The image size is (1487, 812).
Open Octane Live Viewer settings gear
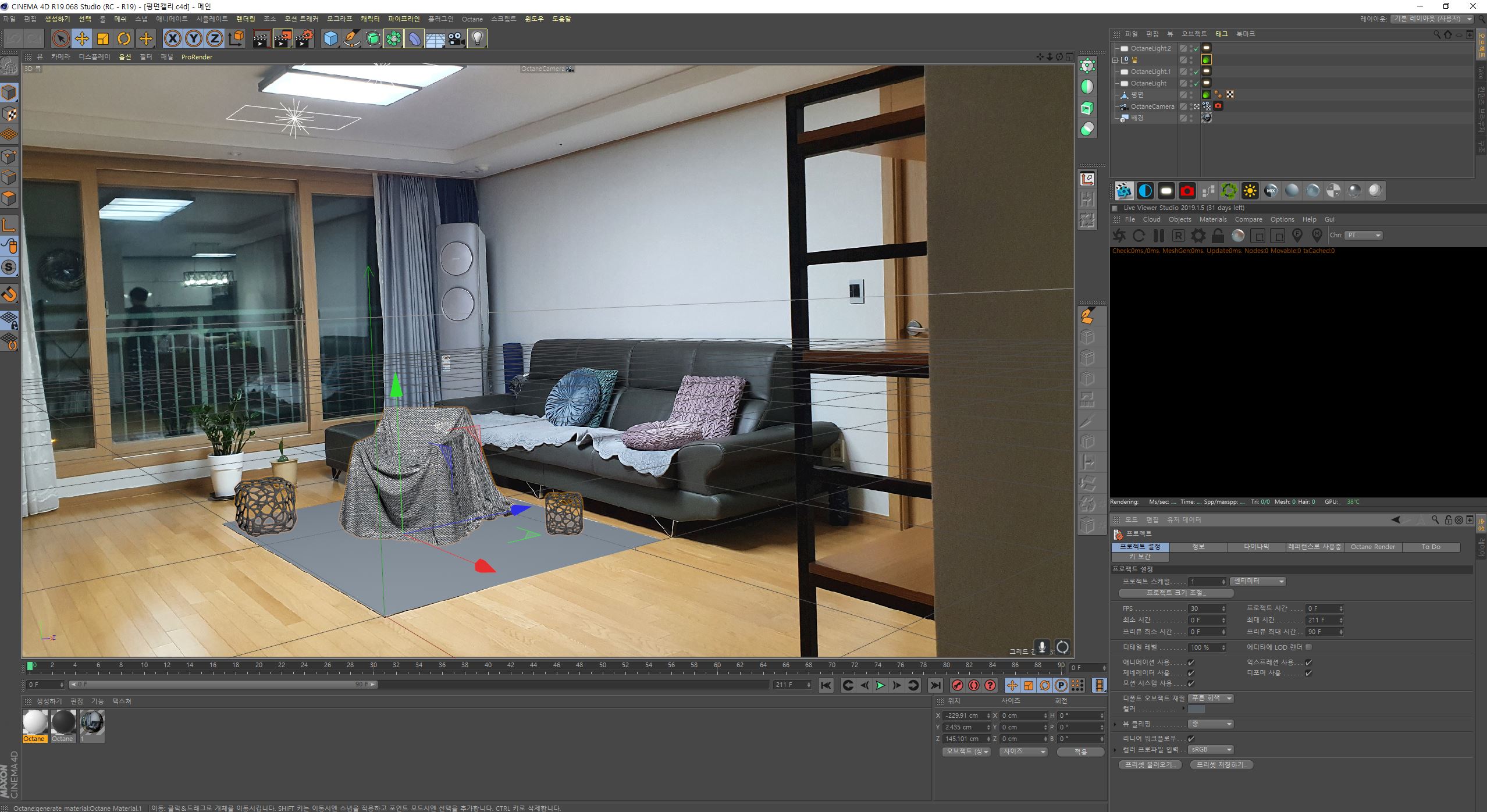(x=1198, y=236)
